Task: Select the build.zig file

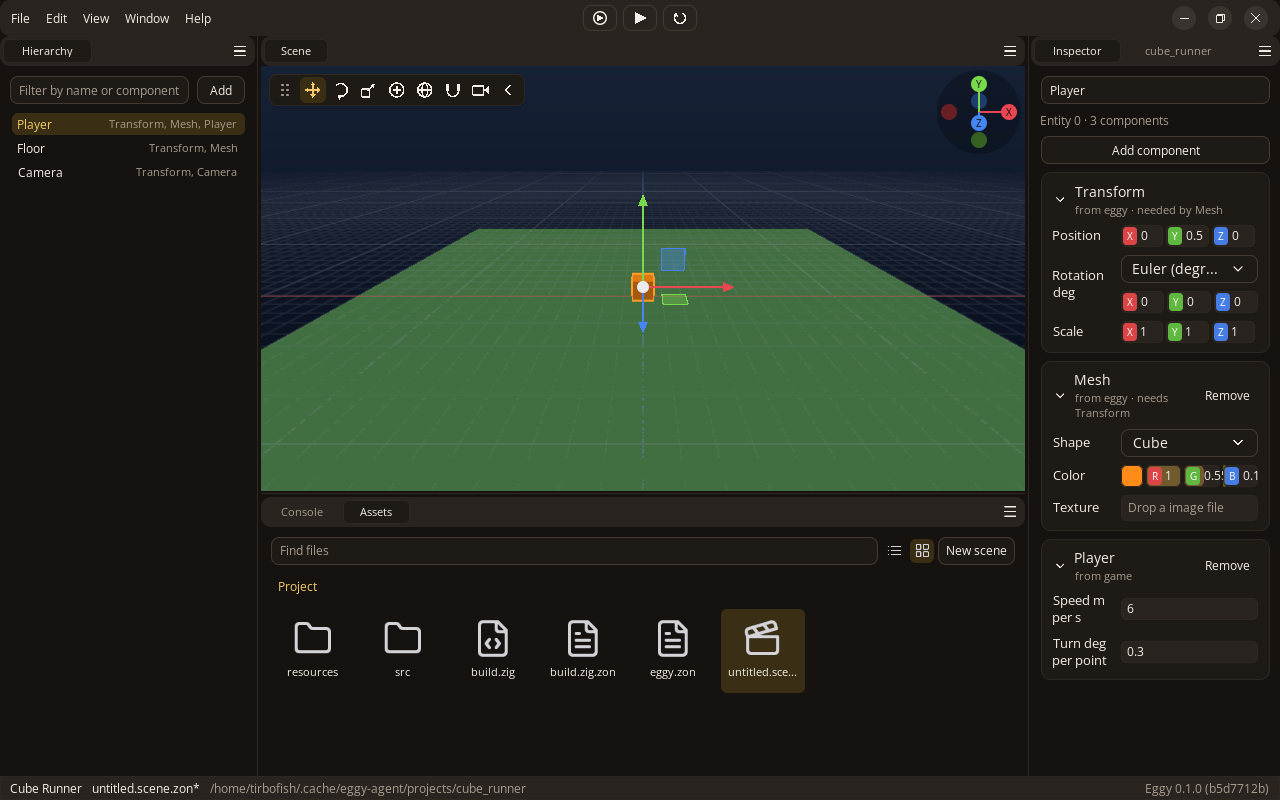Action: click(x=493, y=650)
